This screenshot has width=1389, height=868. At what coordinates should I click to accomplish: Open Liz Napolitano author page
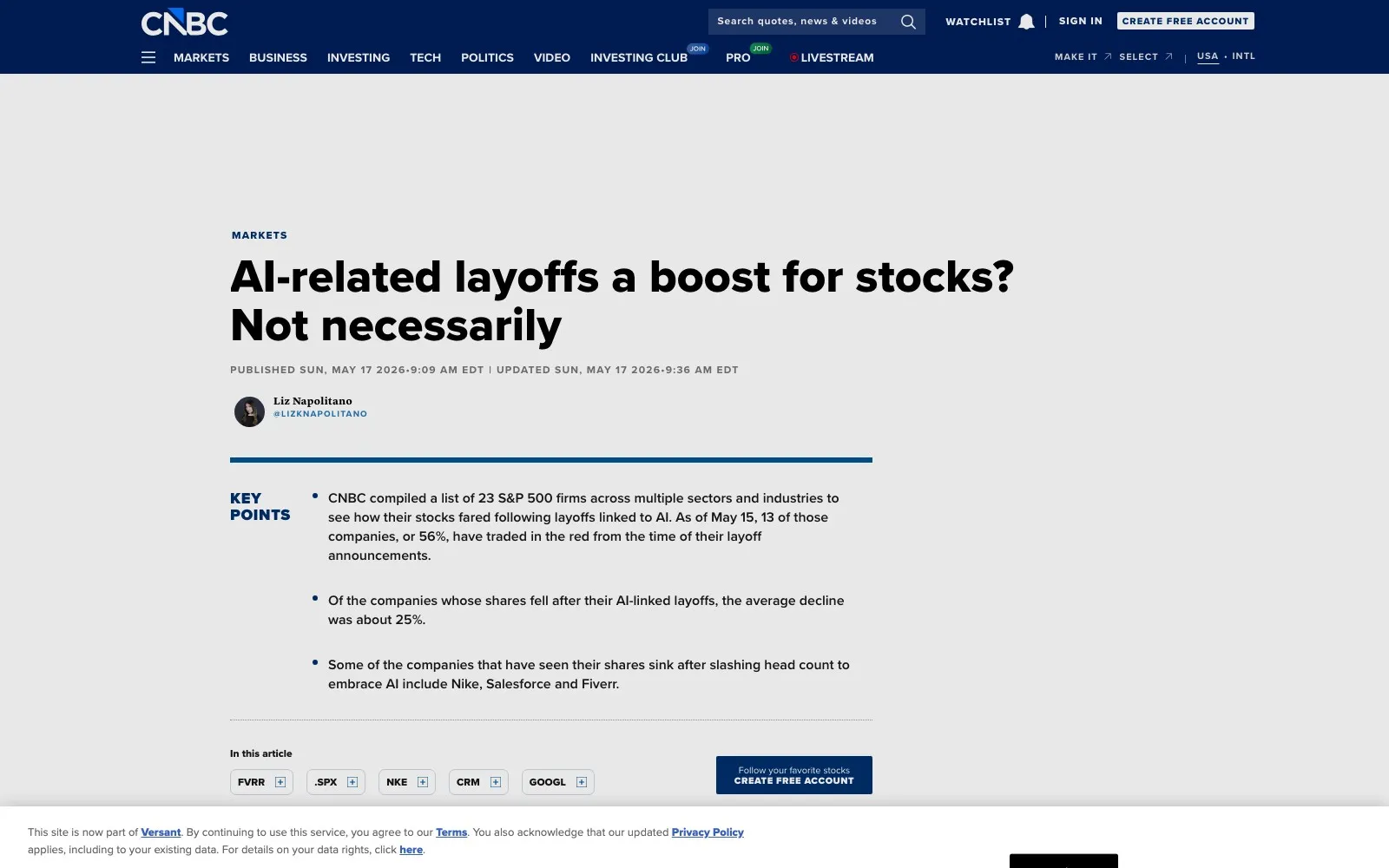tap(313, 401)
